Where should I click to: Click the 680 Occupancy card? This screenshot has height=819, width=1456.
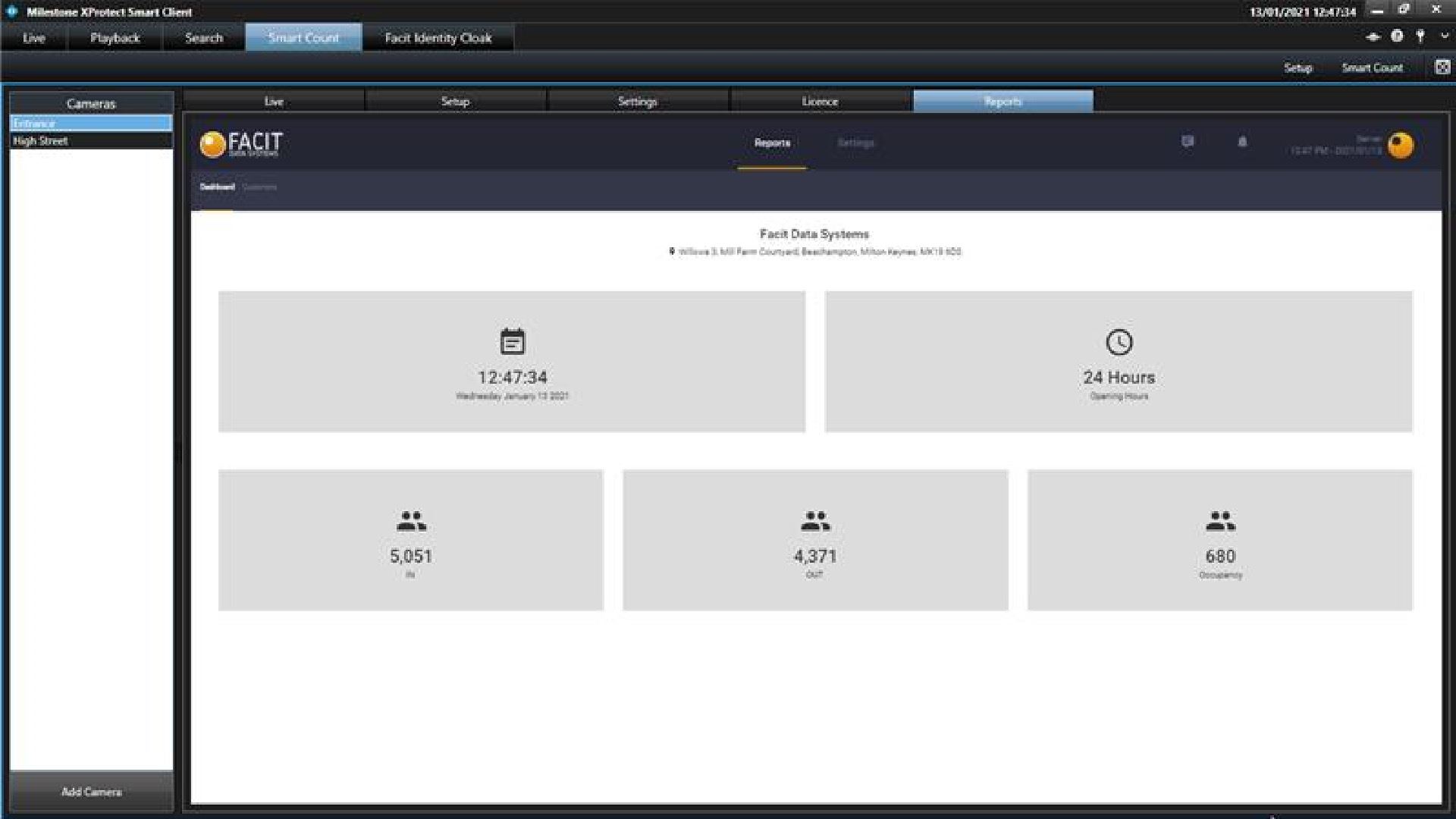click(x=1220, y=540)
